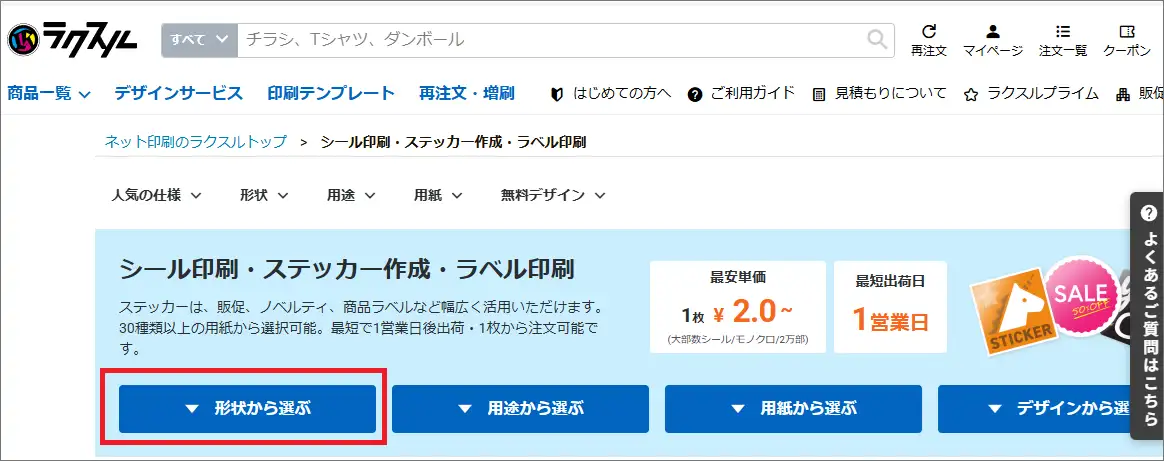Expand the 人気の仕様 filter
This screenshot has width=1164, height=461.
(156, 195)
